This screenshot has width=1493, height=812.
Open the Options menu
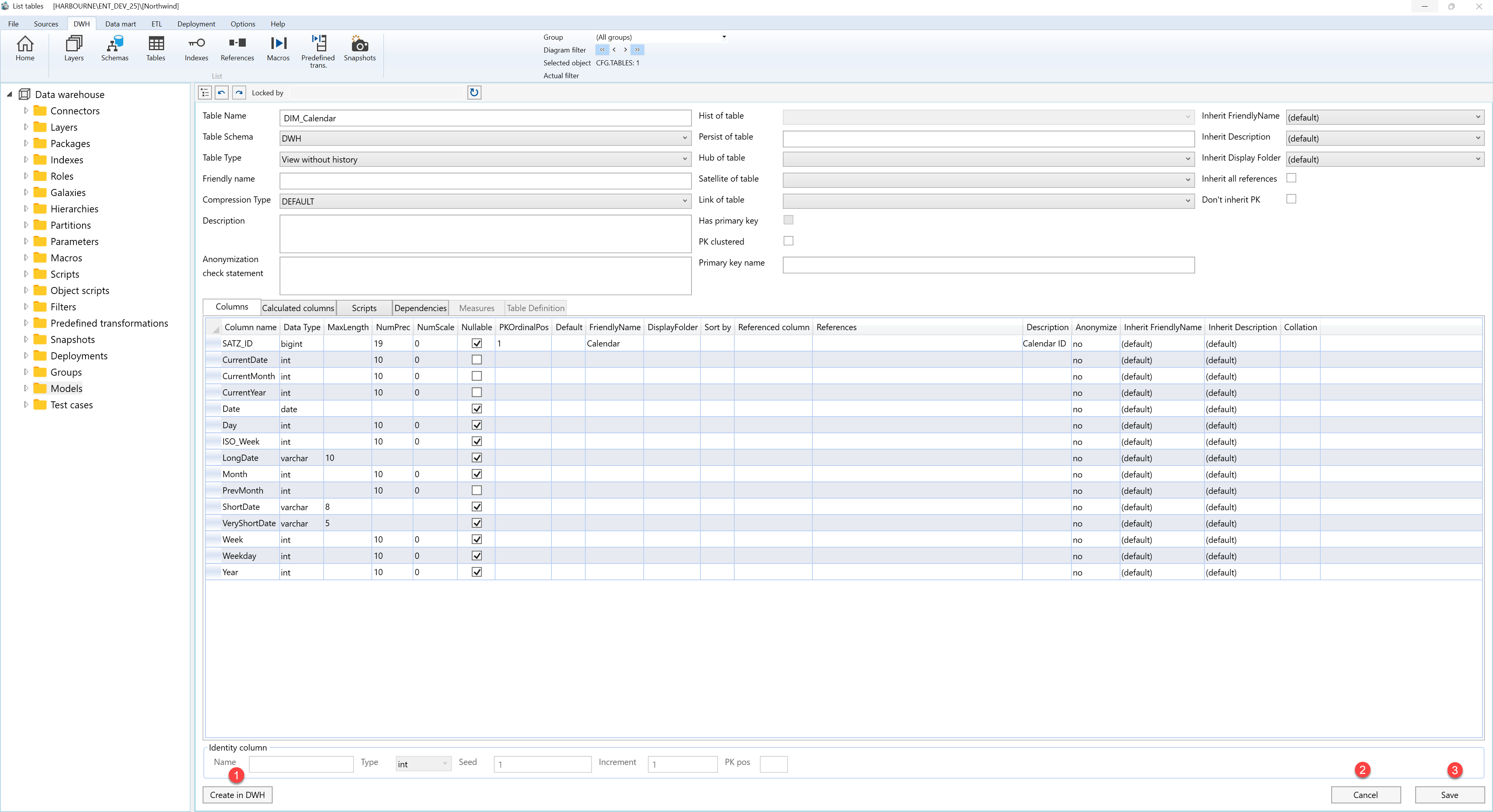[243, 24]
